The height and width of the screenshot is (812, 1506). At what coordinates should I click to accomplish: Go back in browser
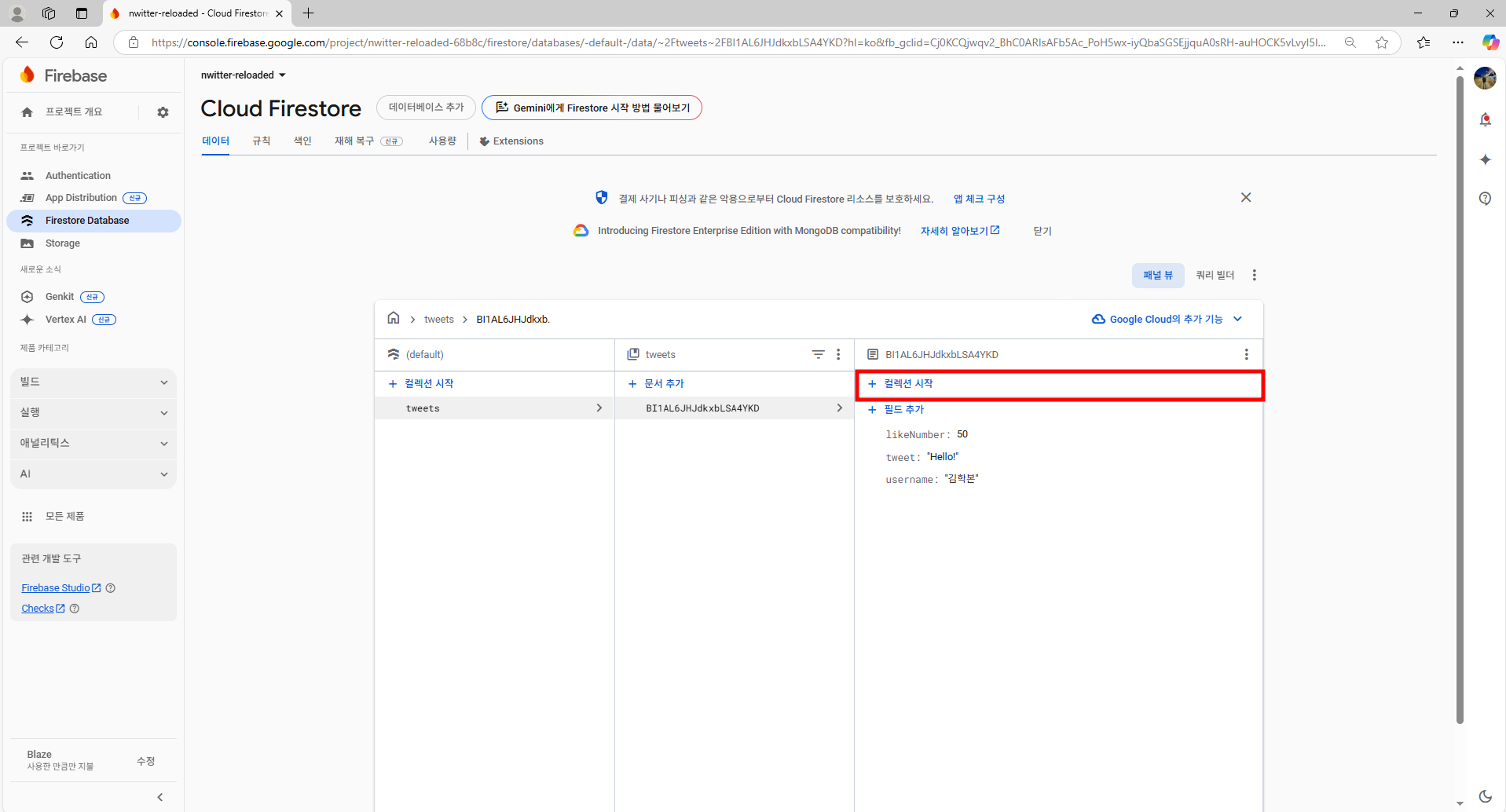pos(22,42)
